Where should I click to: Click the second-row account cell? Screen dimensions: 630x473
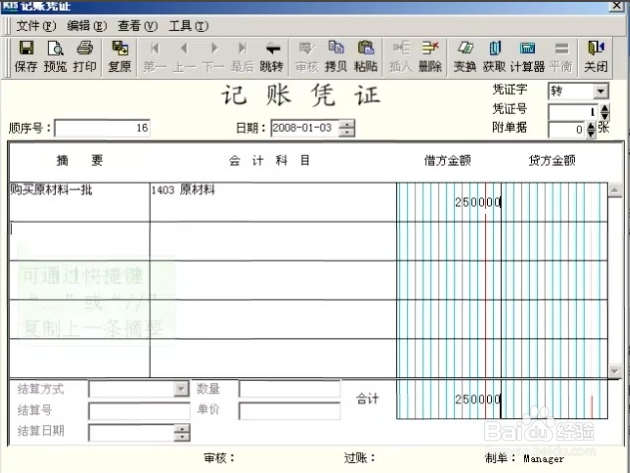[x=273, y=241]
